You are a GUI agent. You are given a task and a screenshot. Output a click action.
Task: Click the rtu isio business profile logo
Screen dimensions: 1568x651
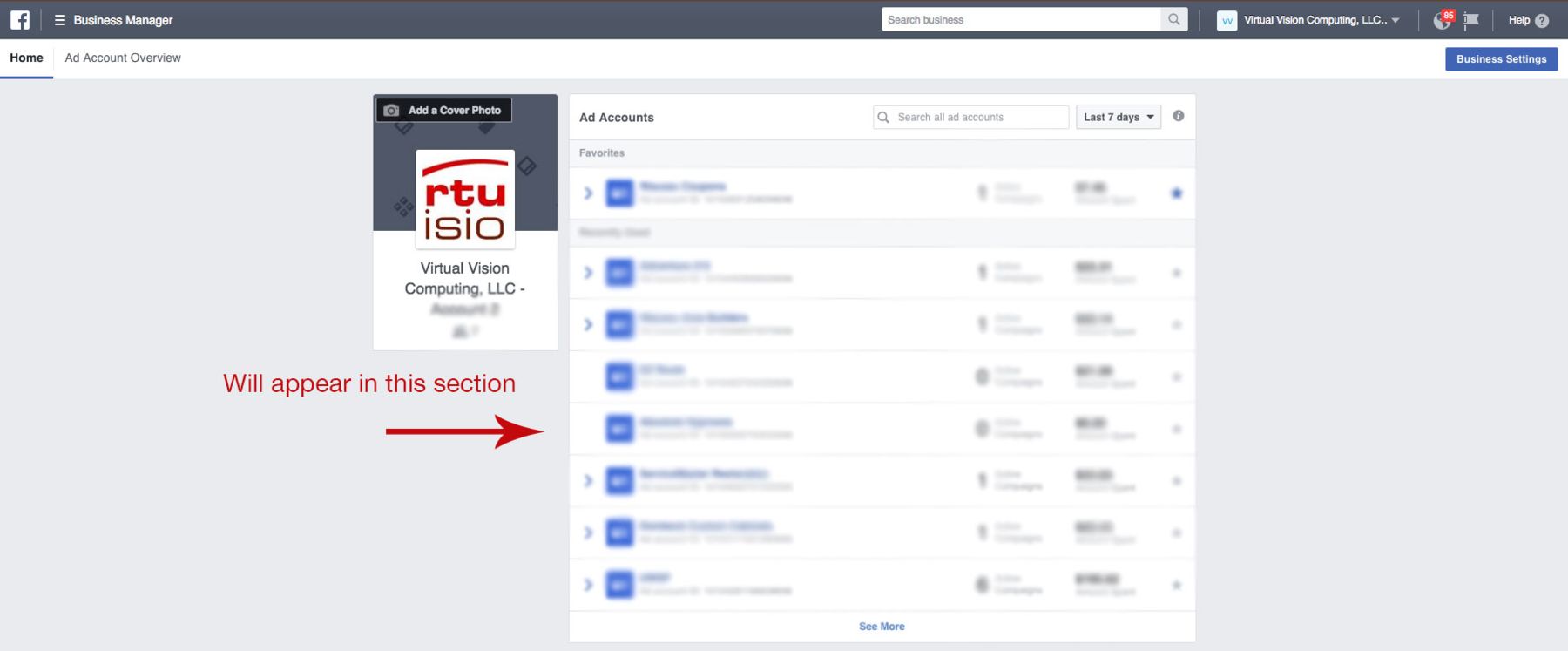point(465,200)
